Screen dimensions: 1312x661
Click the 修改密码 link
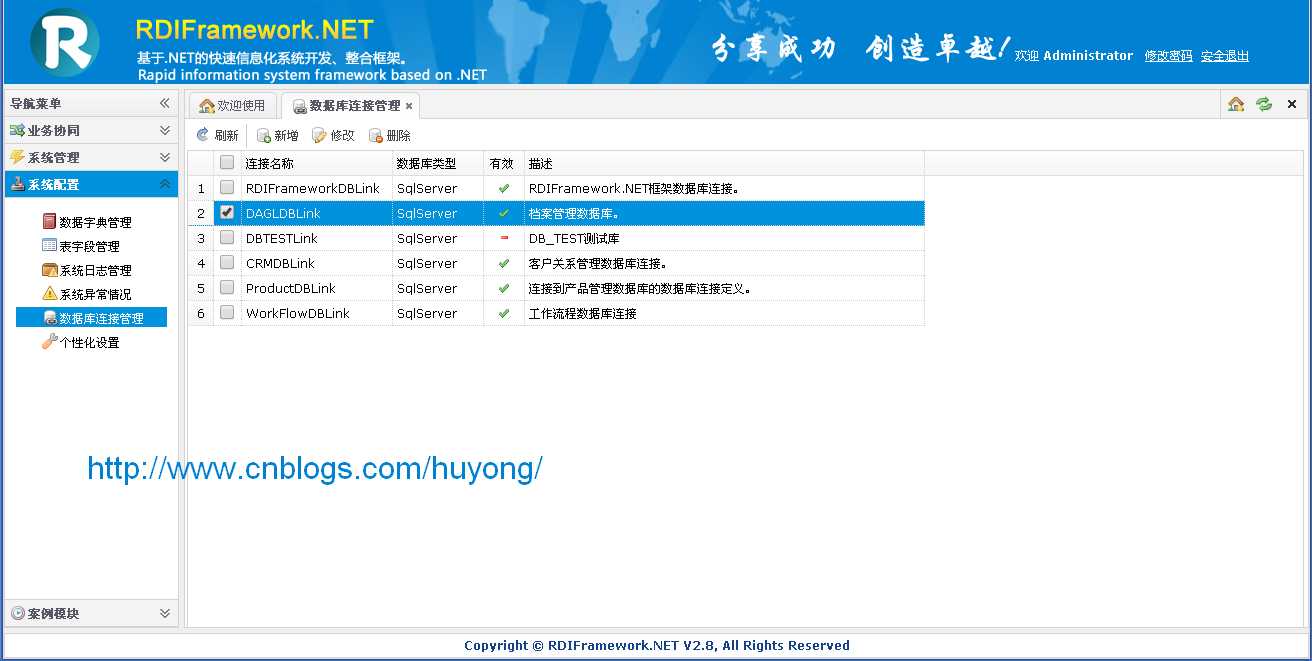tap(1169, 56)
